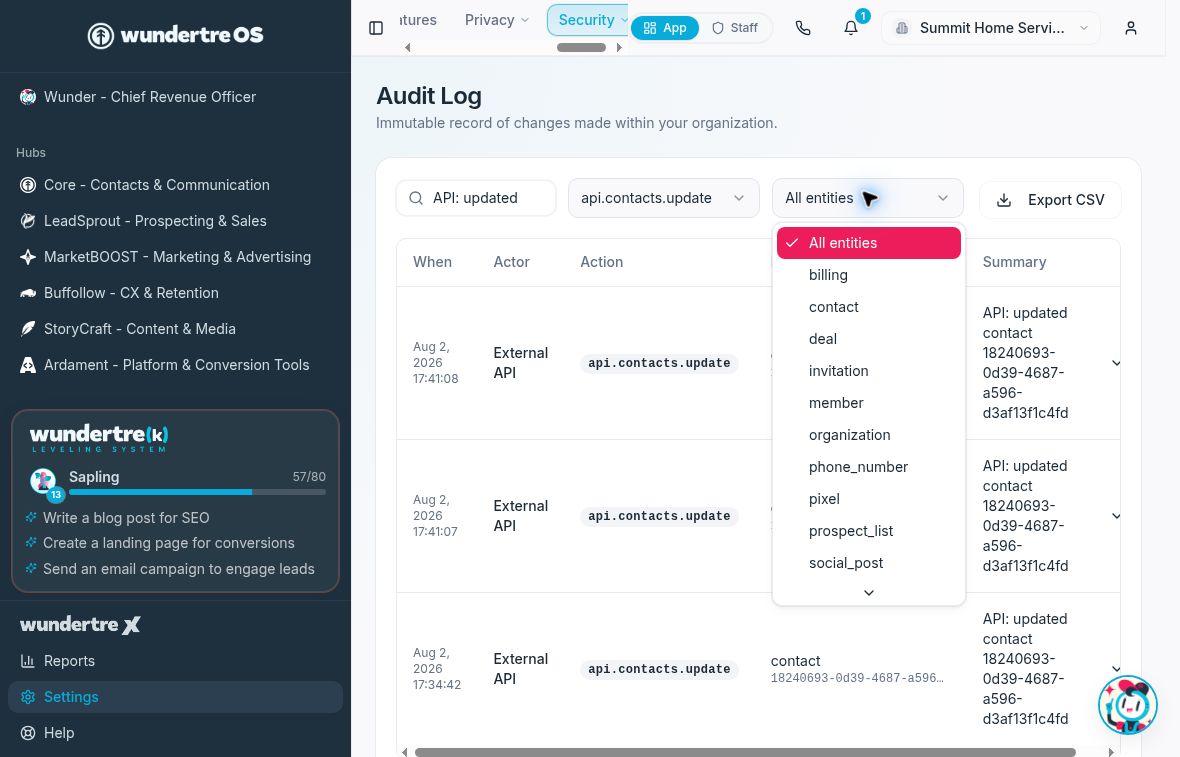Click the Sapling level progress bar
This screenshot has width=1180, height=757.
point(197,492)
